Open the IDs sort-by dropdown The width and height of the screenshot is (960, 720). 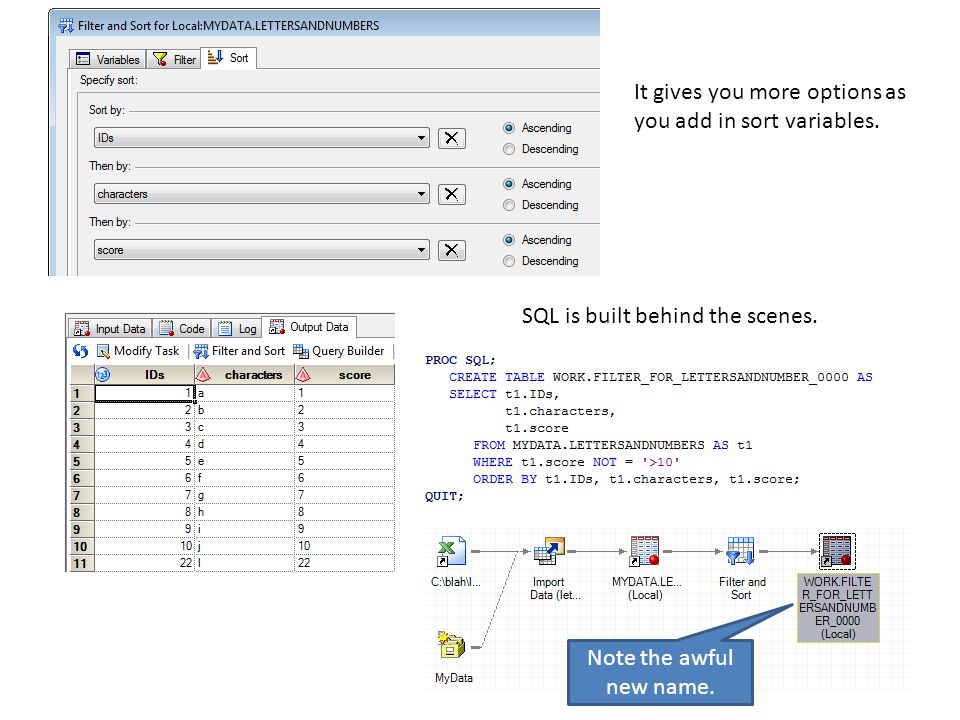261,138
